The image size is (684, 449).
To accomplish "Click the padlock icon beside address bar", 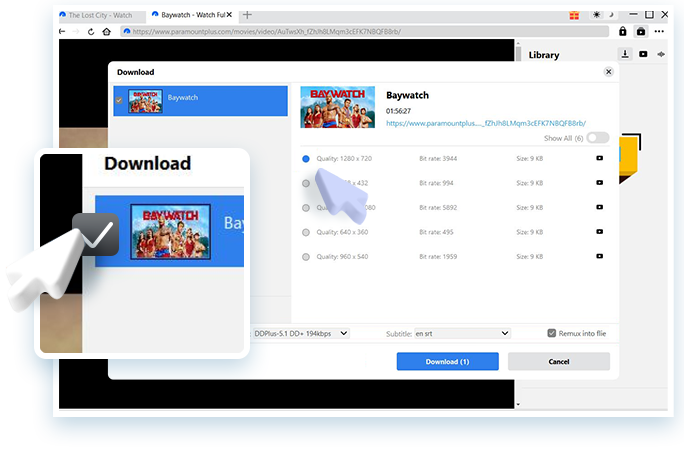I will [622, 31].
